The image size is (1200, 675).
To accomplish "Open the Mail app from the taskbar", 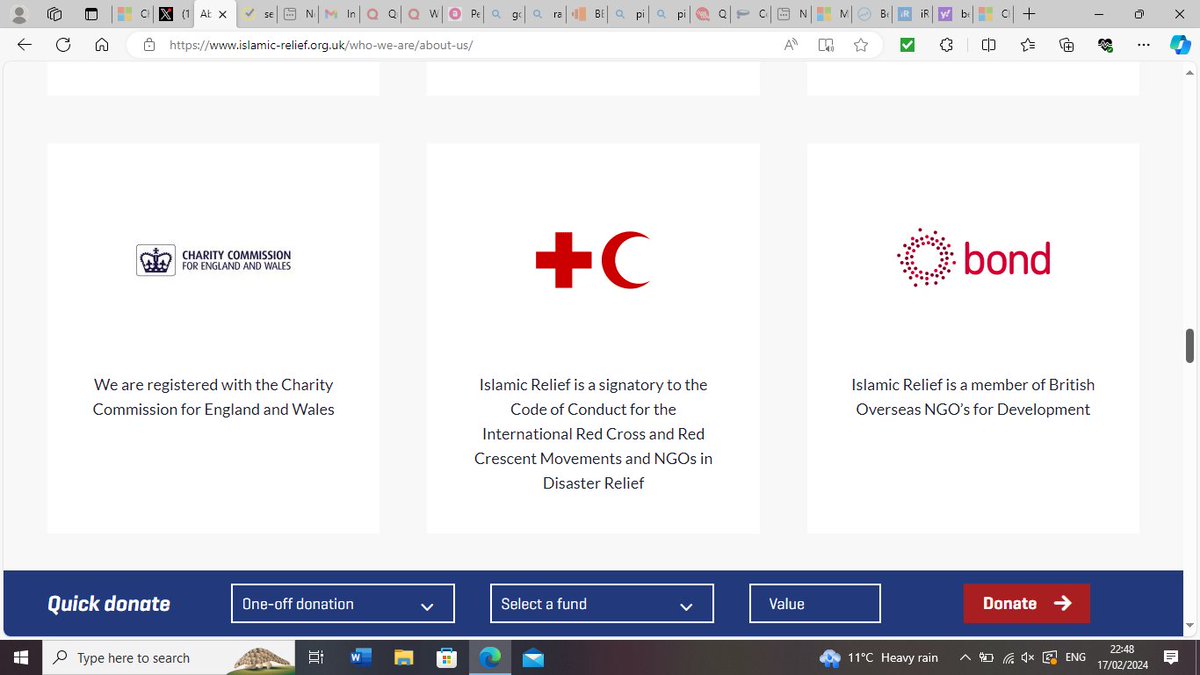I will click(x=533, y=657).
